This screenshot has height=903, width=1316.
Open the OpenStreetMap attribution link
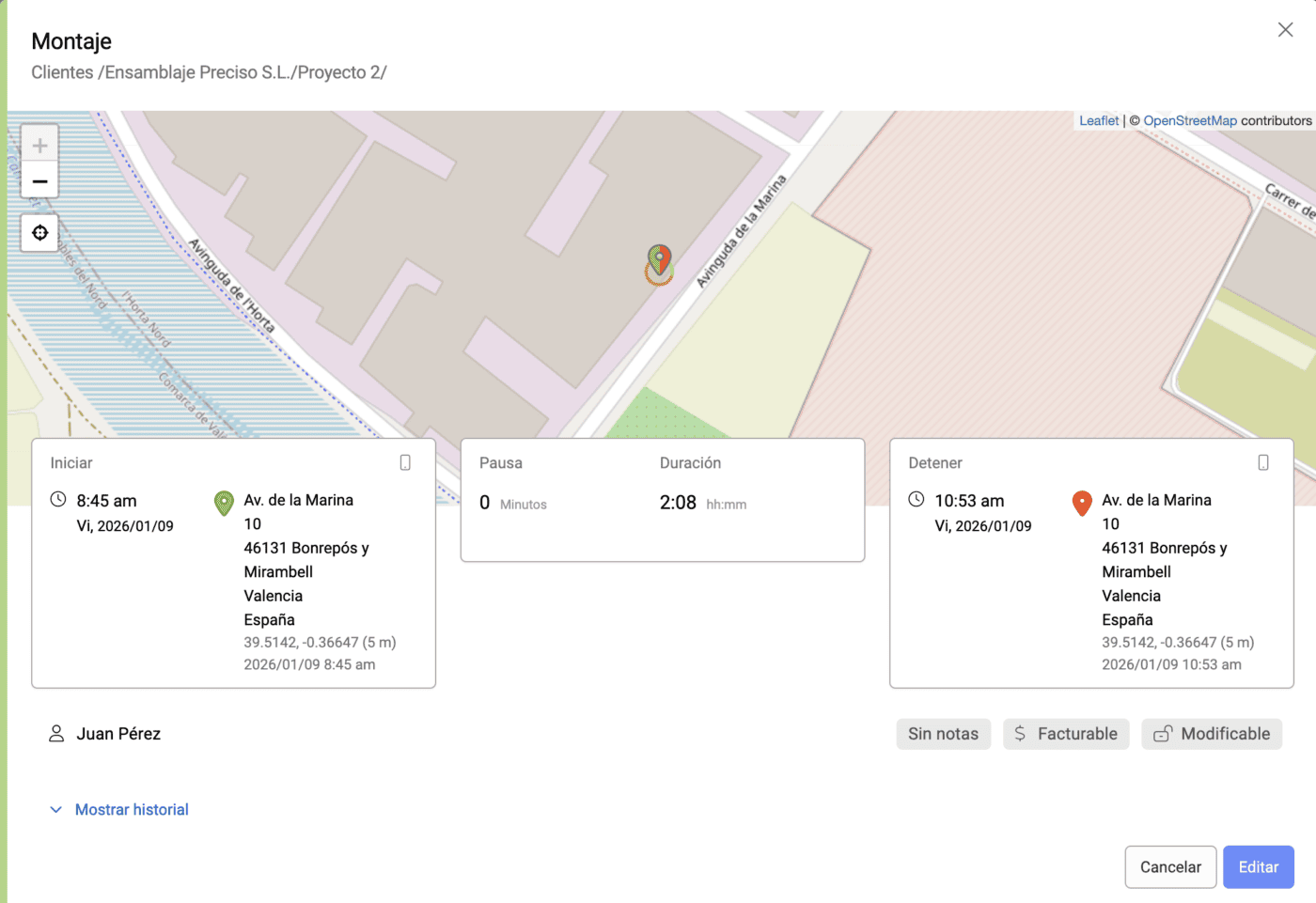(x=1189, y=120)
